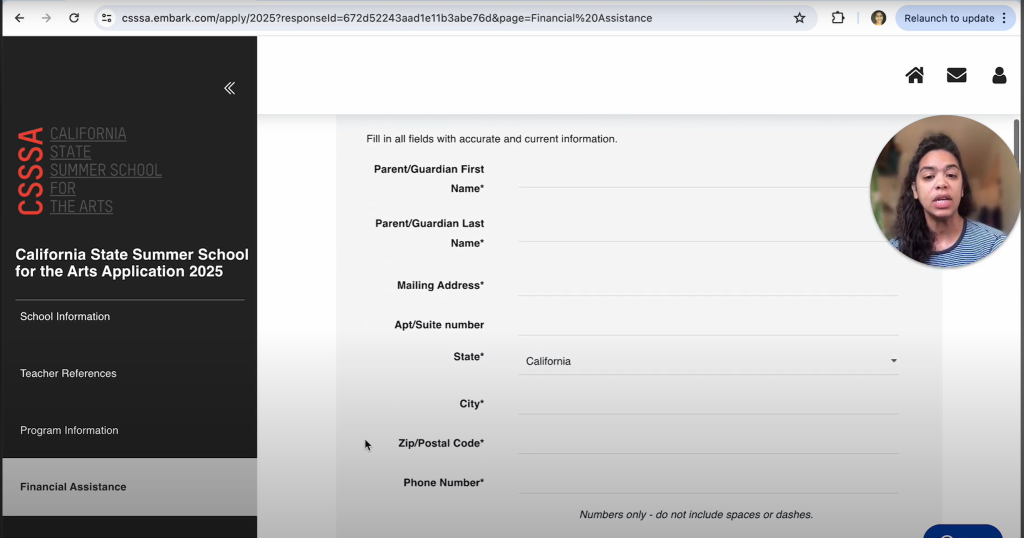Image resolution: width=1024 pixels, height=538 pixels.
Task: Click the Zip/Postal Code field
Action: coord(708,443)
